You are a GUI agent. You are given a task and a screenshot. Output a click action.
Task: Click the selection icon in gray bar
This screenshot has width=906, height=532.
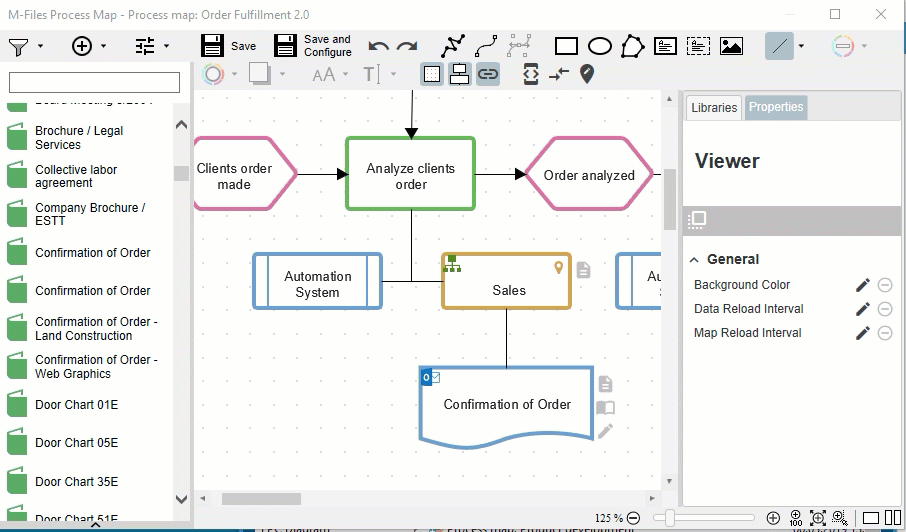point(697,220)
